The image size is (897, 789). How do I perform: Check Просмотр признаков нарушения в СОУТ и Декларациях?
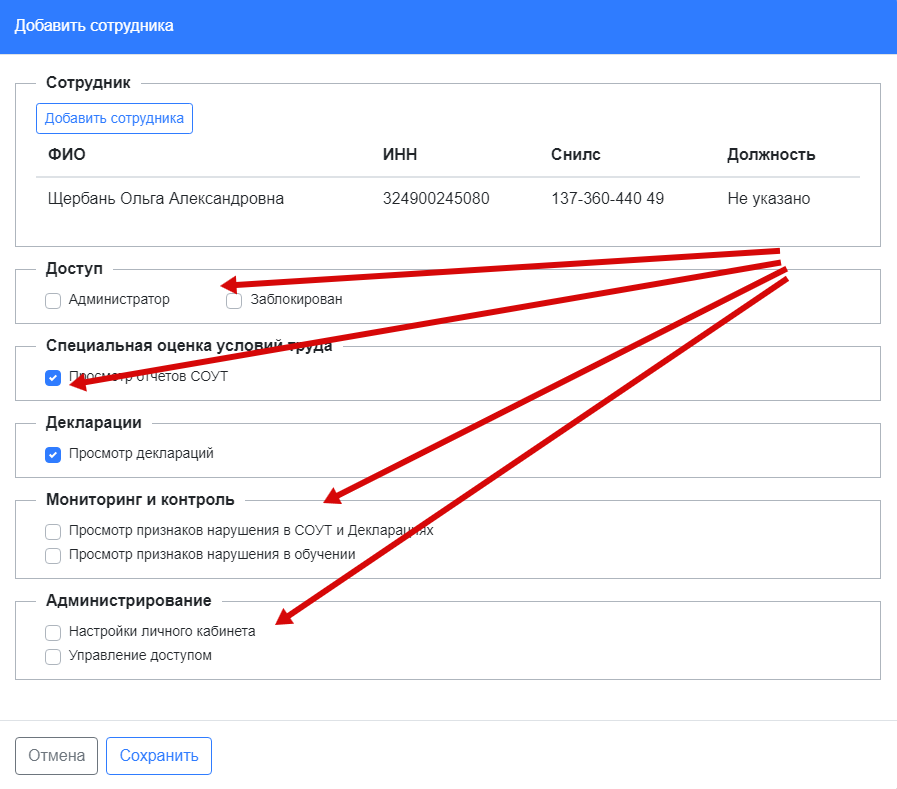tap(54, 531)
